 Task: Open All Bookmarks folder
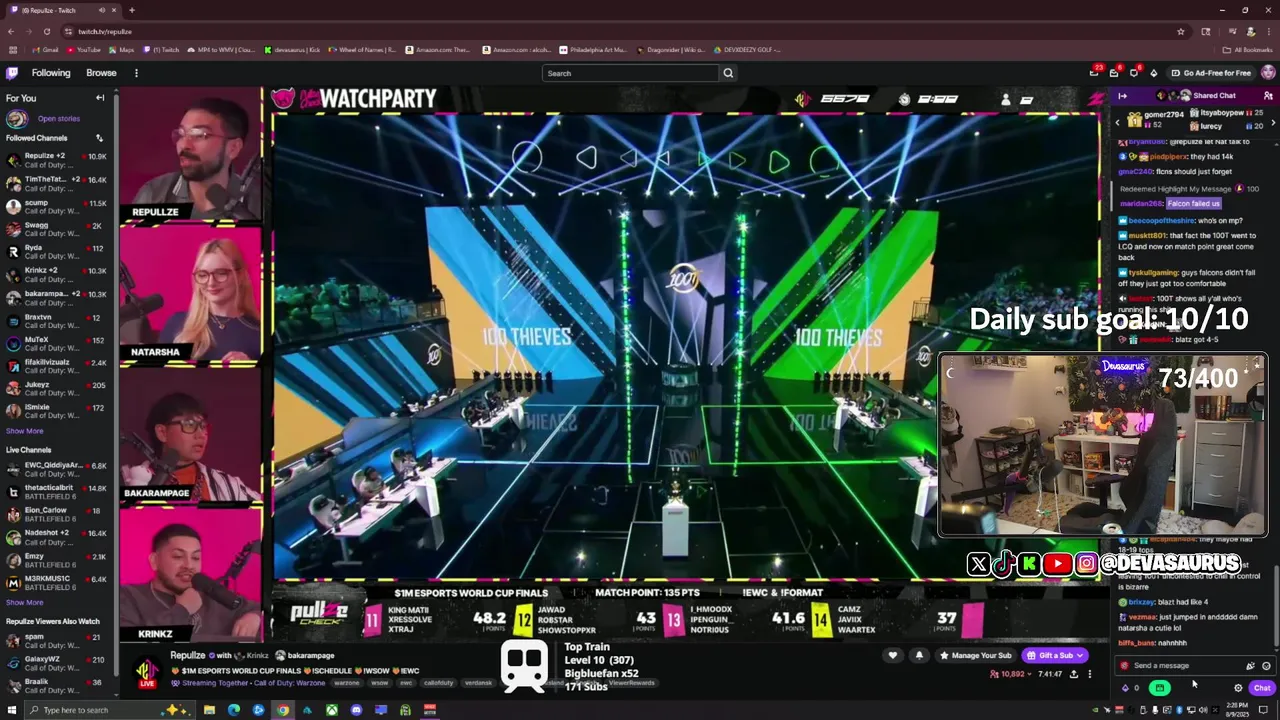[1248, 49]
